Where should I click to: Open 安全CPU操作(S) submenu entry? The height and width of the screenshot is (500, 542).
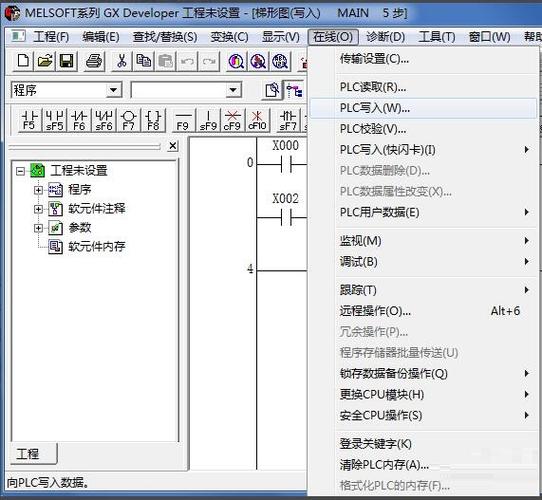pos(422,416)
